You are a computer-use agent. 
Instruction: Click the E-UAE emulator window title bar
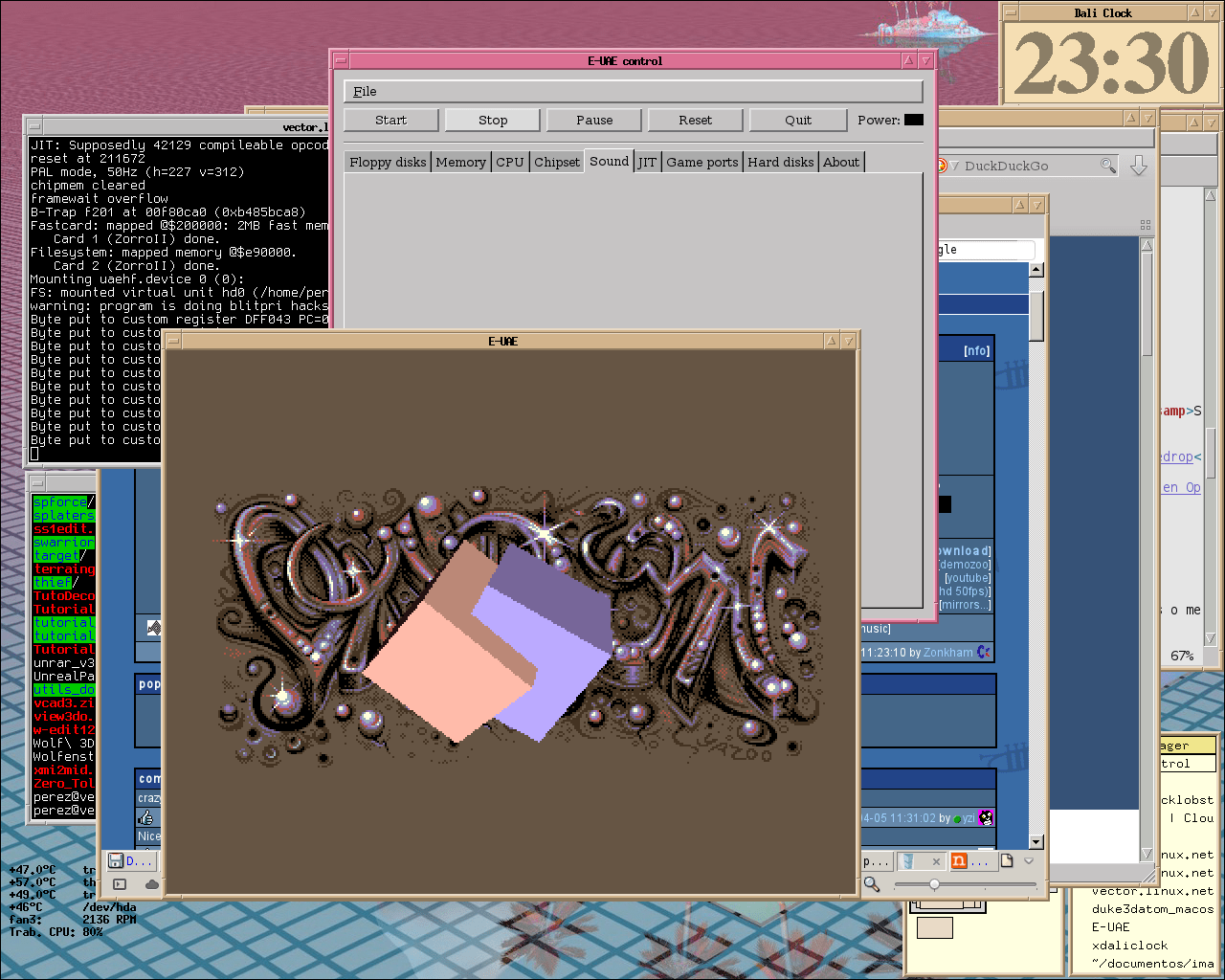[503, 341]
